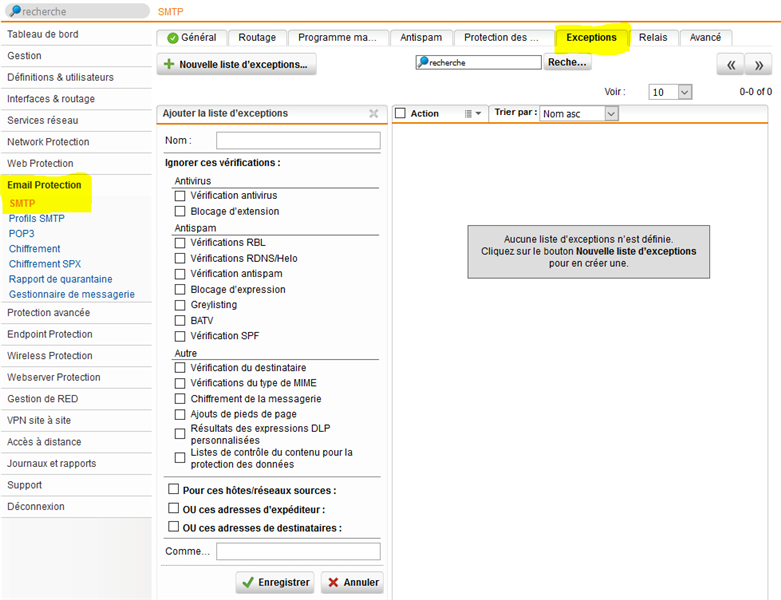This screenshot has width=781, height=600.
Task: Enable Vérifications RDNS/Helo checkbox
Action: tap(180, 258)
